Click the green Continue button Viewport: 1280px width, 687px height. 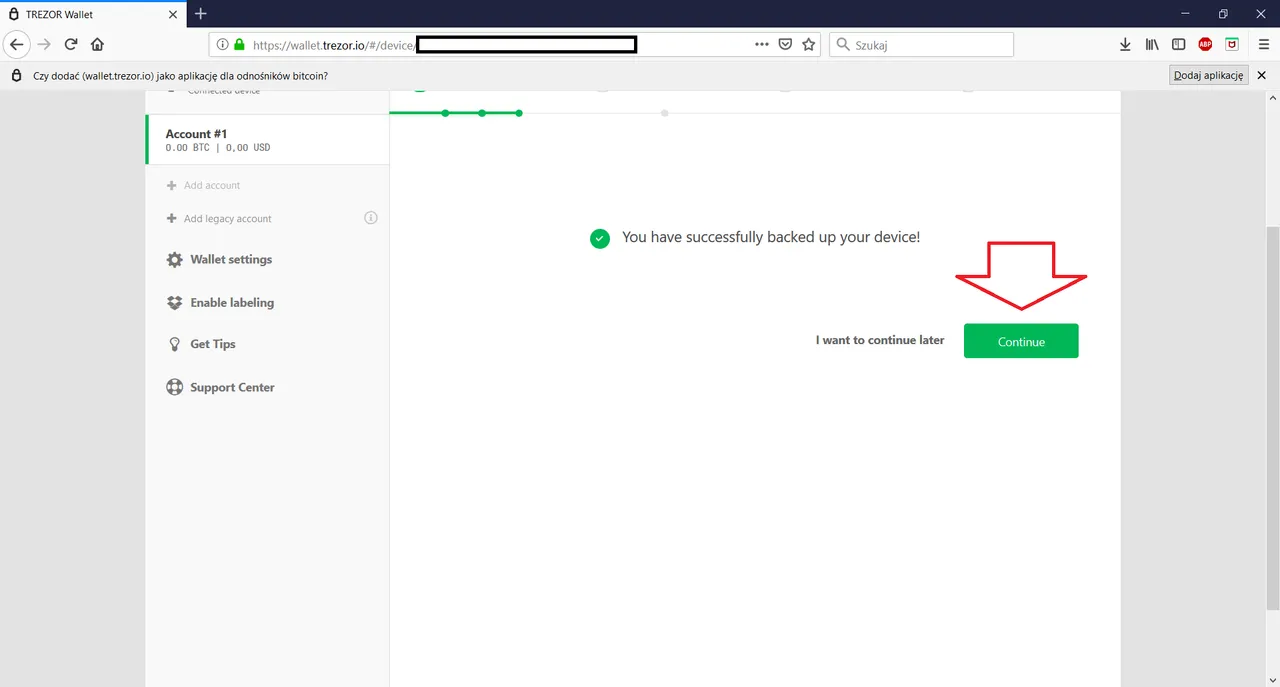click(x=1021, y=341)
